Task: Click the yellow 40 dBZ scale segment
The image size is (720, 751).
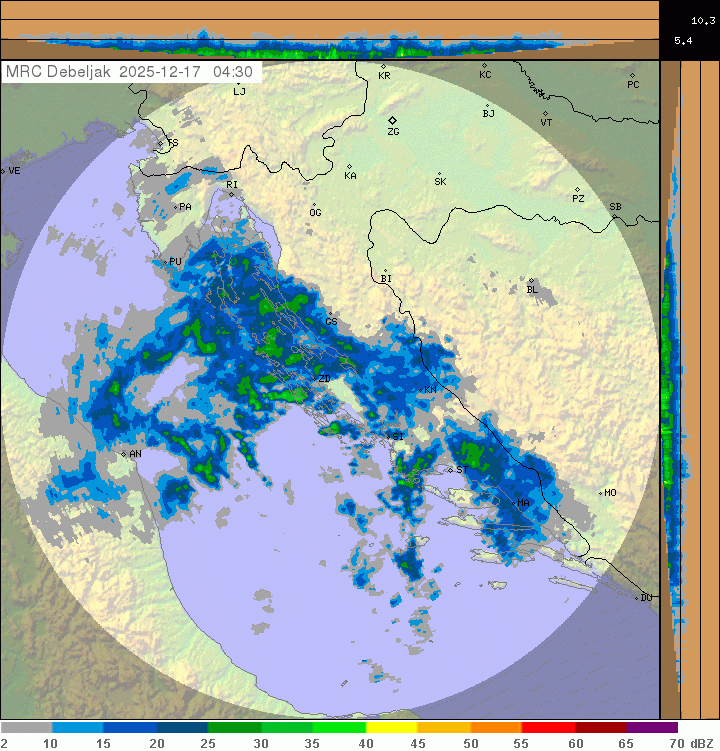Action: click(391, 727)
